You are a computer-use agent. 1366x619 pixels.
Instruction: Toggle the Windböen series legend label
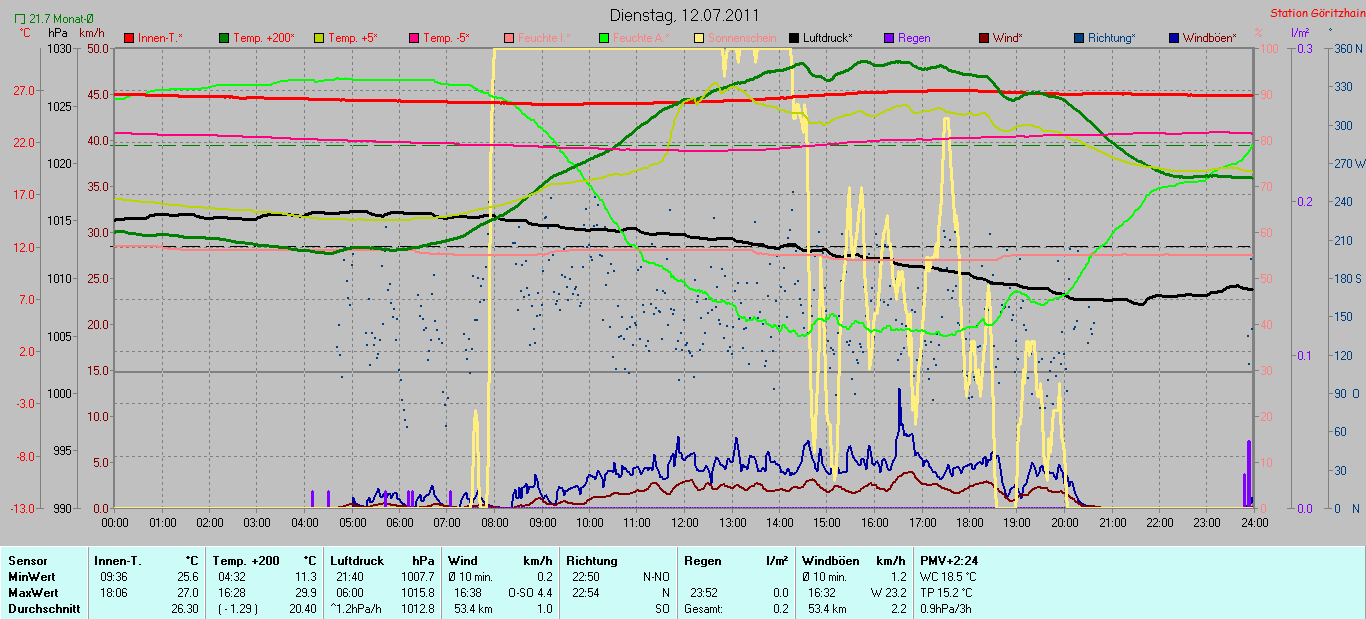tap(1208, 38)
